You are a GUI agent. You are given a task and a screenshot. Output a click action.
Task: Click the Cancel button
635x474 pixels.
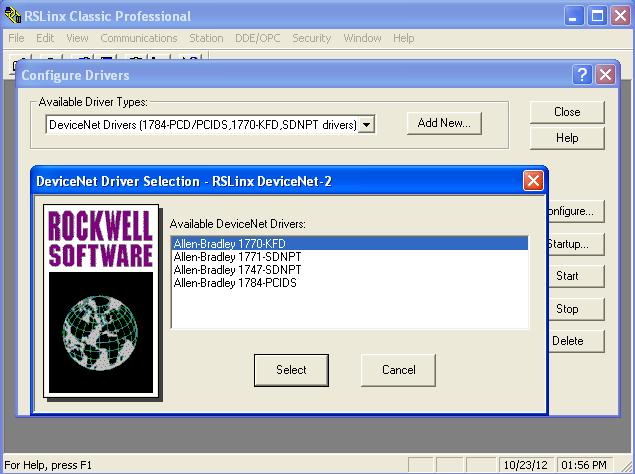coord(398,370)
